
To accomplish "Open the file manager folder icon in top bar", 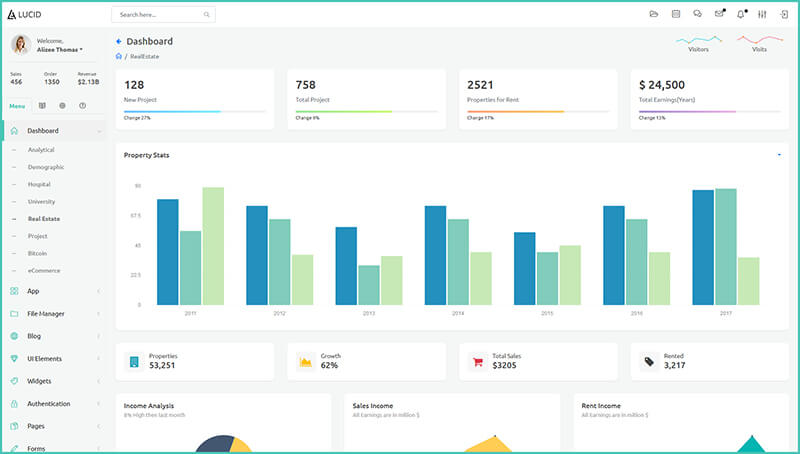I will click(x=654, y=14).
